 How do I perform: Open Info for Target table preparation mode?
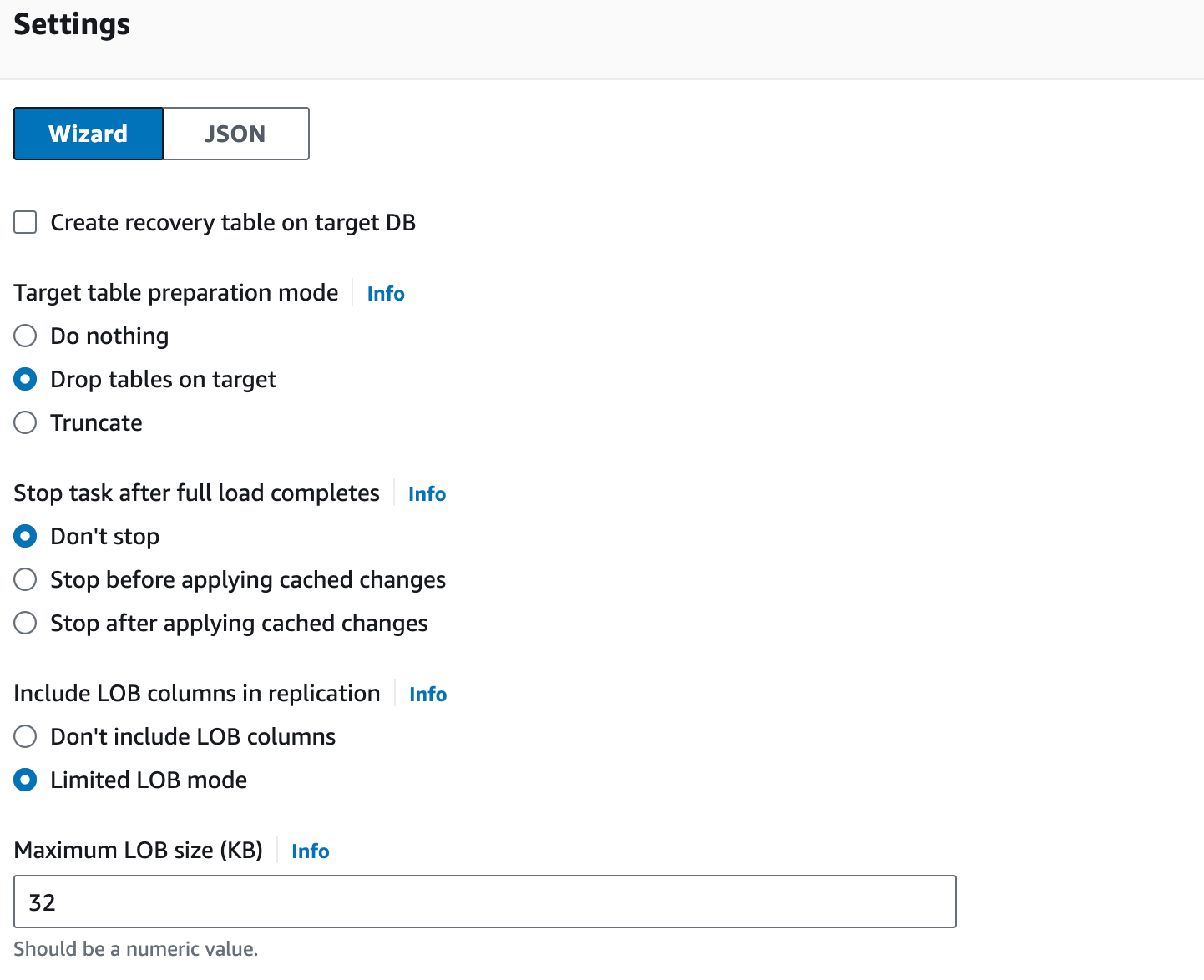(x=385, y=293)
